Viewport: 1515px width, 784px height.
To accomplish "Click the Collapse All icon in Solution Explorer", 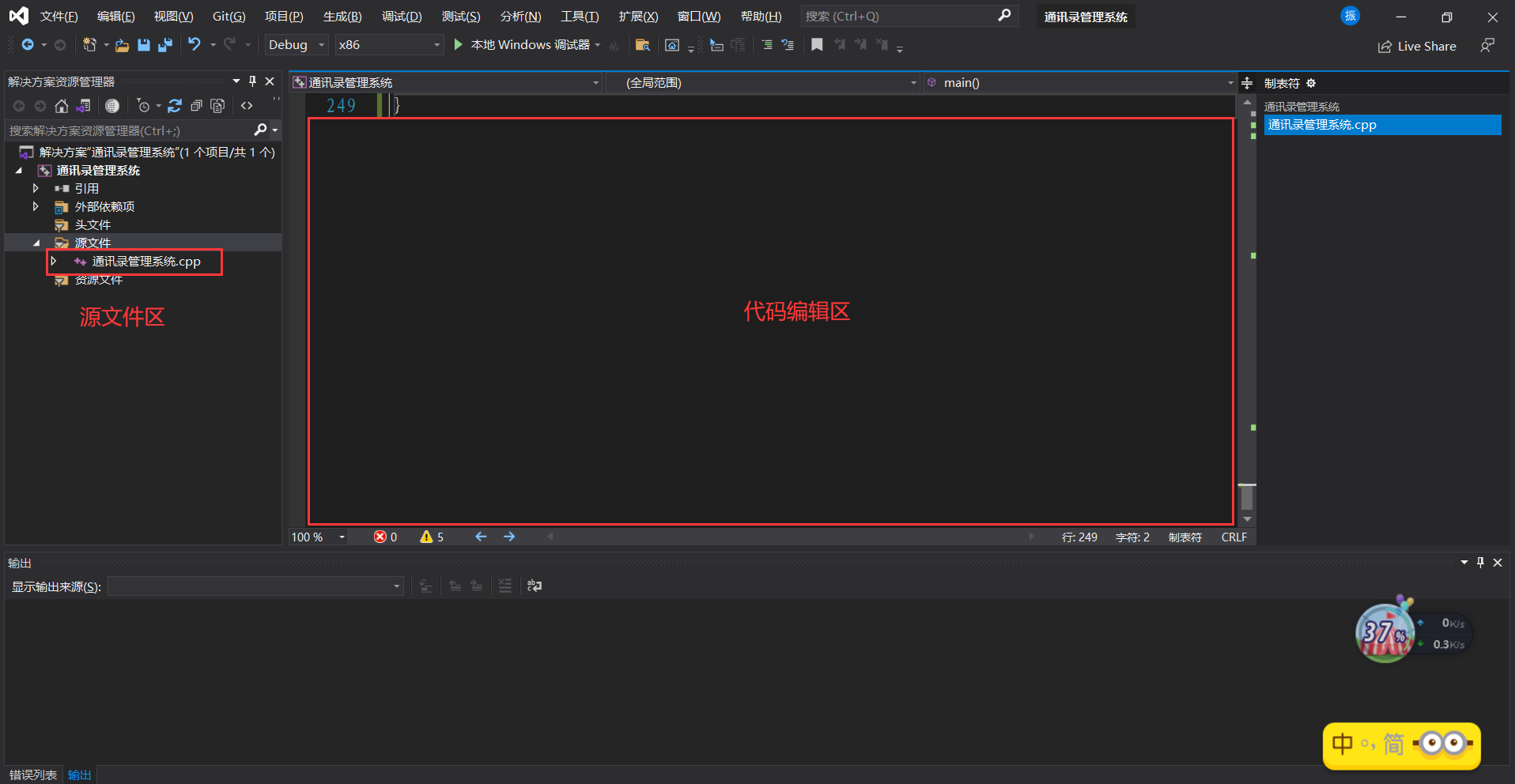I will (196, 106).
